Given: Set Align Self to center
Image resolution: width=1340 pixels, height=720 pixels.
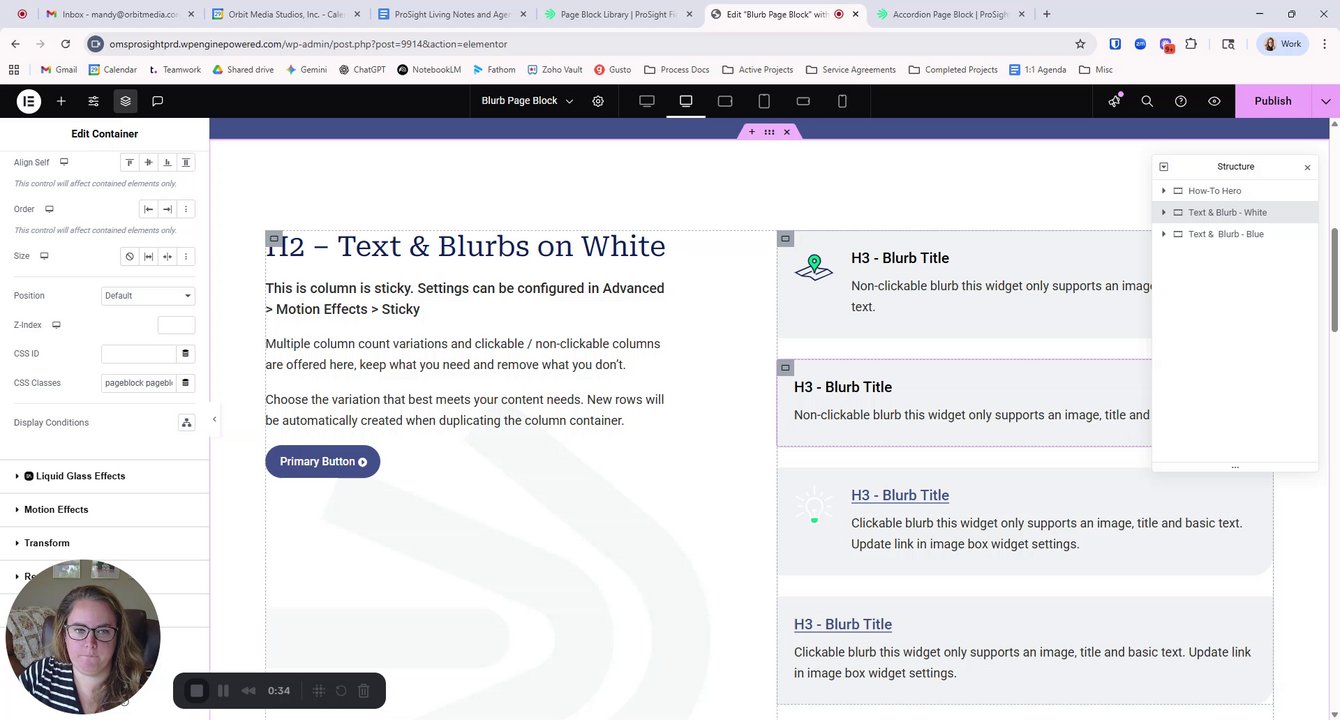Looking at the screenshot, I should pyautogui.click(x=148, y=162).
